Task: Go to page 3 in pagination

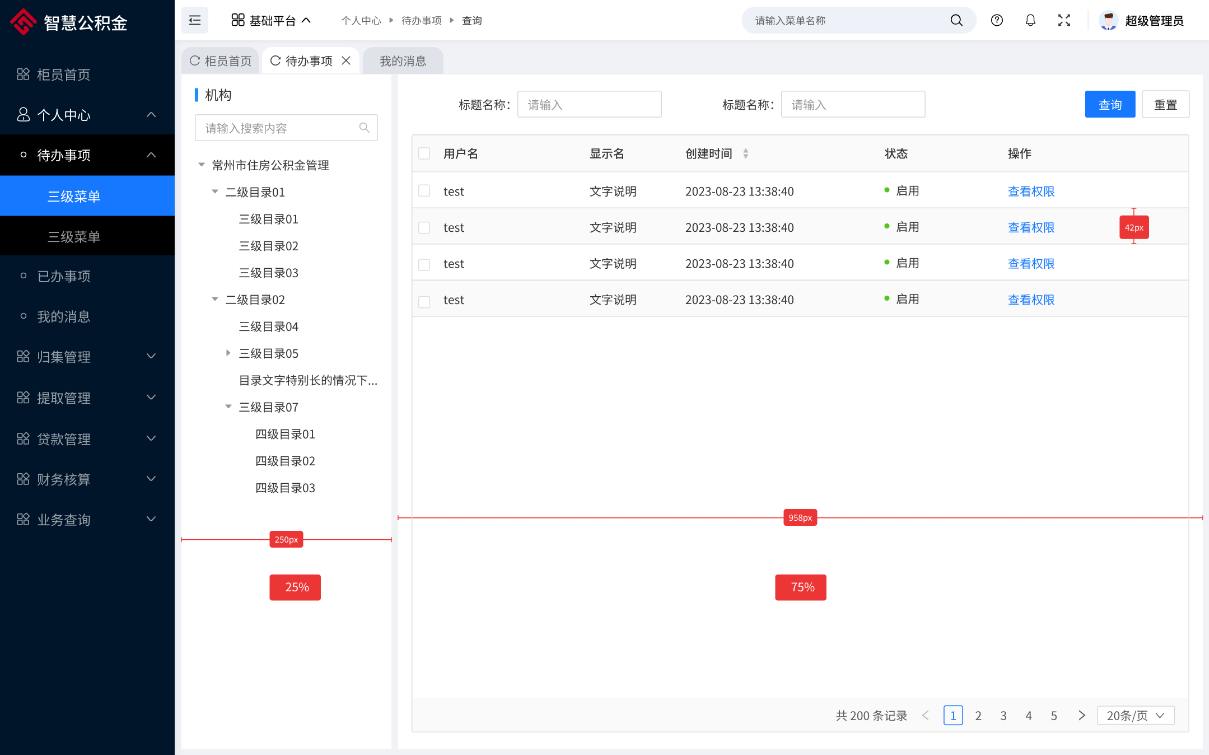Action: click(1003, 716)
